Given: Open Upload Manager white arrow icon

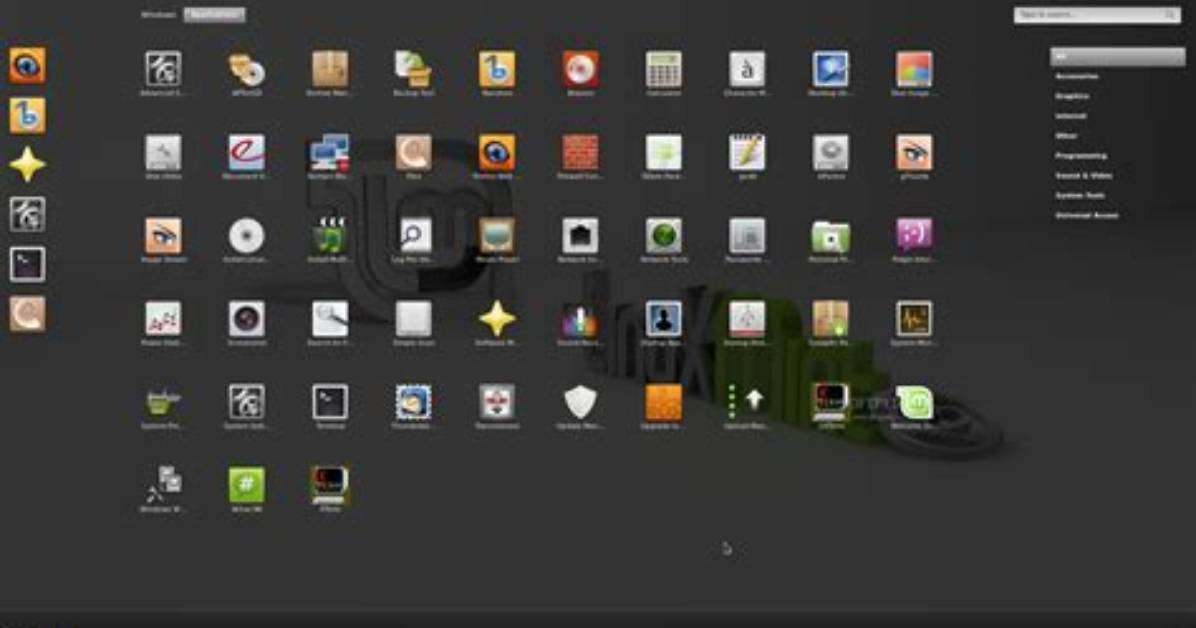Looking at the screenshot, I should coord(747,402).
